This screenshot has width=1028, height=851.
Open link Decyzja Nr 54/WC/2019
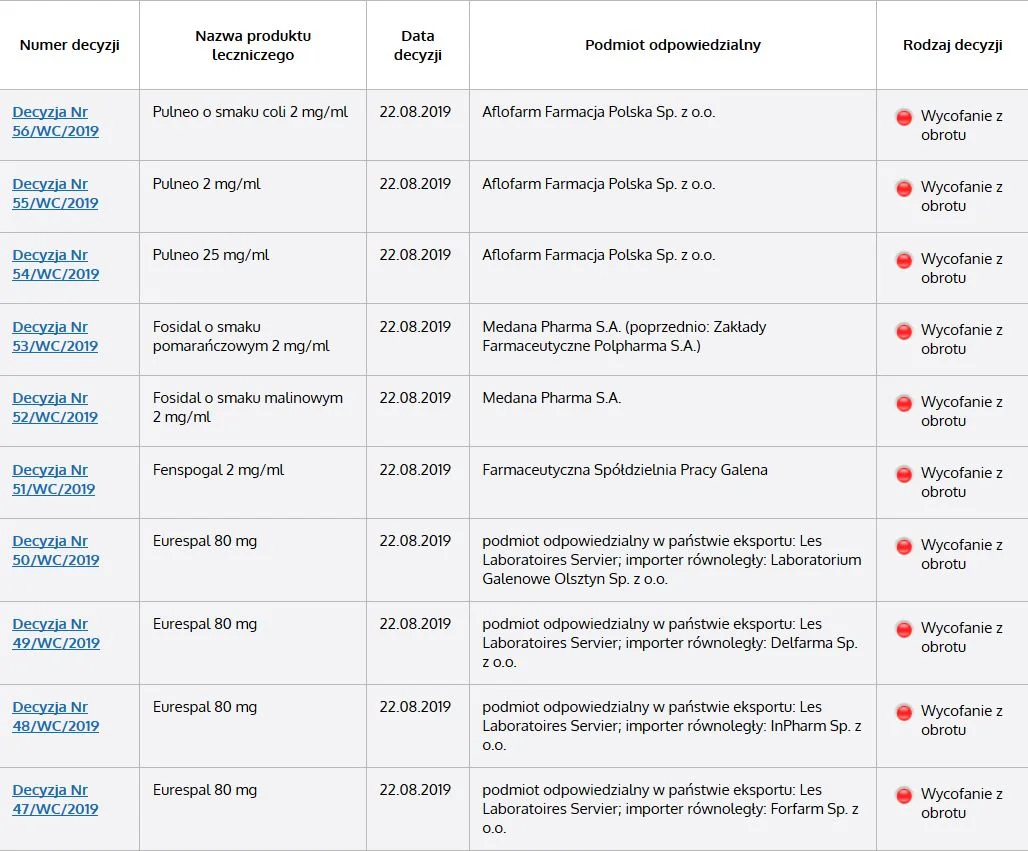click(56, 264)
